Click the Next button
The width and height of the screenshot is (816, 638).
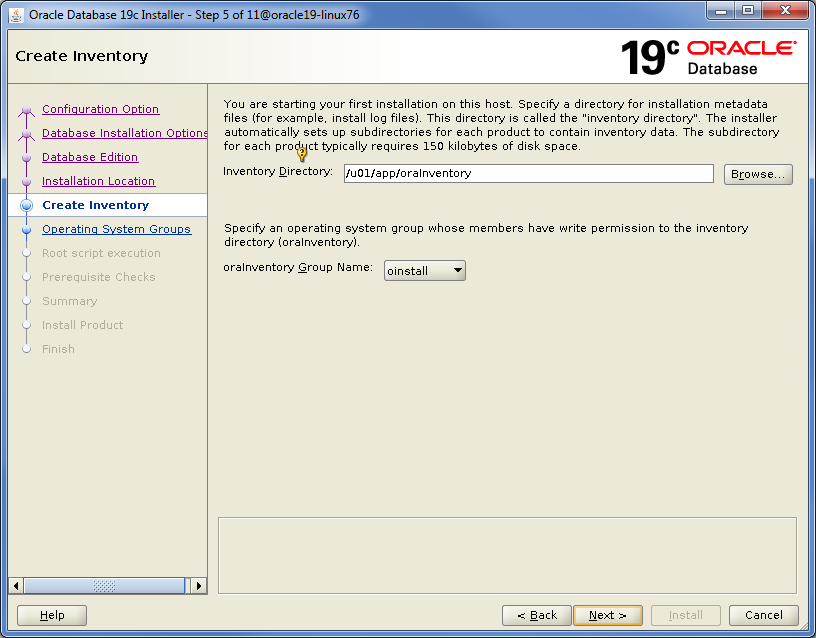click(x=608, y=615)
